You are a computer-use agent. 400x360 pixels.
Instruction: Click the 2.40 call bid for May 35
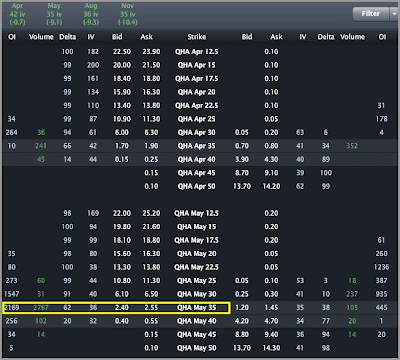(x=122, y=308)
